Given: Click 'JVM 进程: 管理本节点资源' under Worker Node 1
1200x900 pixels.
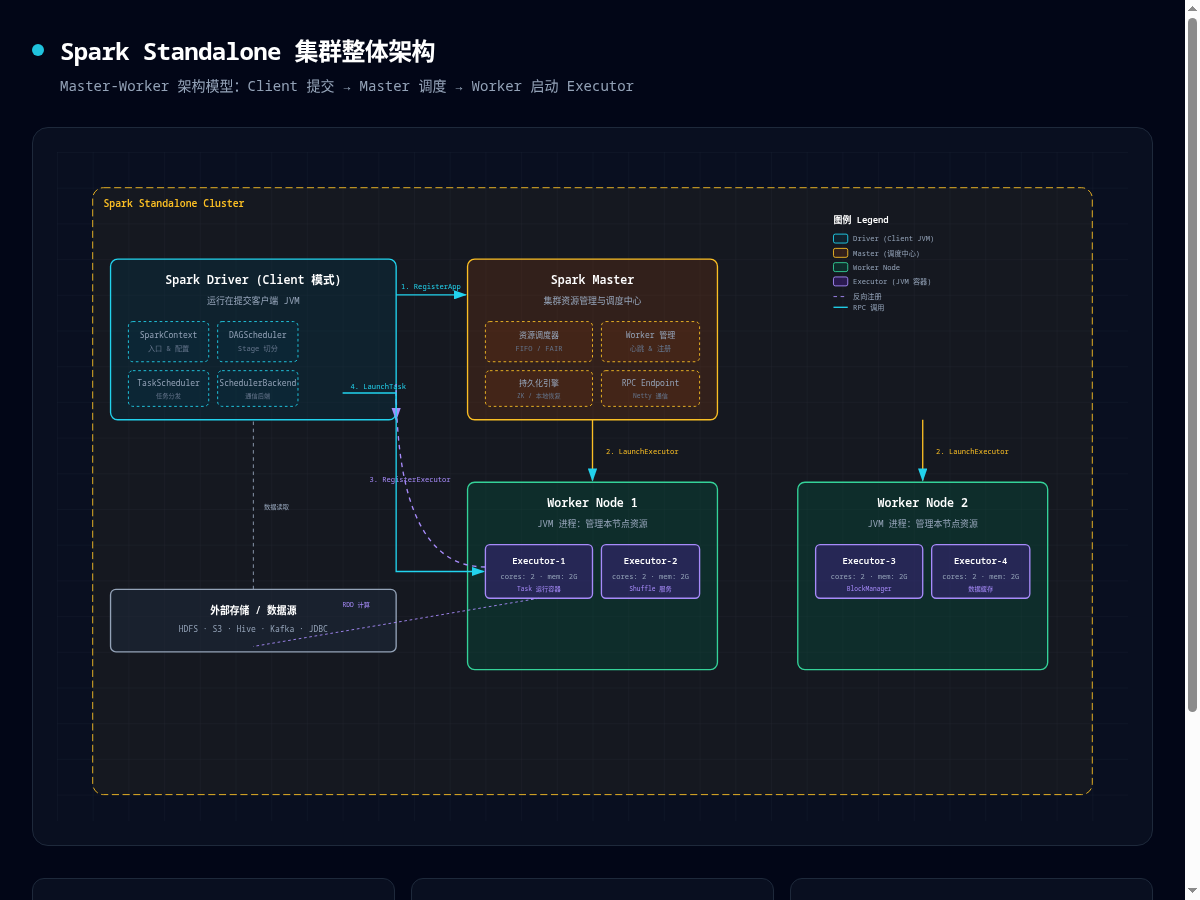Looking at the screenshot, I should pyautogui.click(x=592, y=523).
